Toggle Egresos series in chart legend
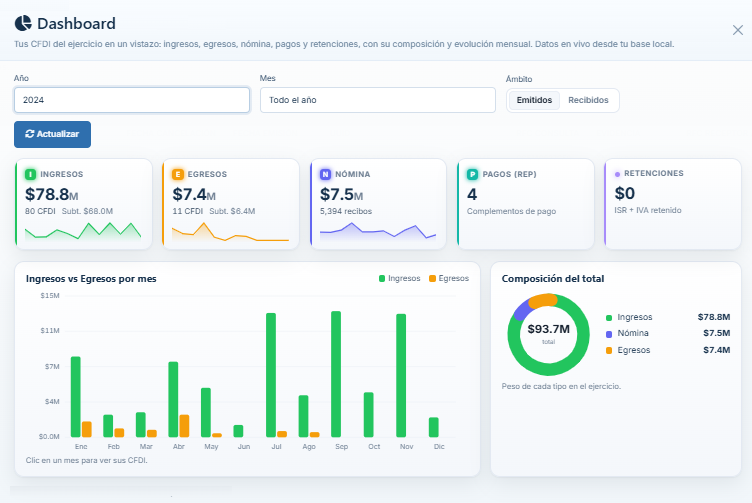 [449, 278]
